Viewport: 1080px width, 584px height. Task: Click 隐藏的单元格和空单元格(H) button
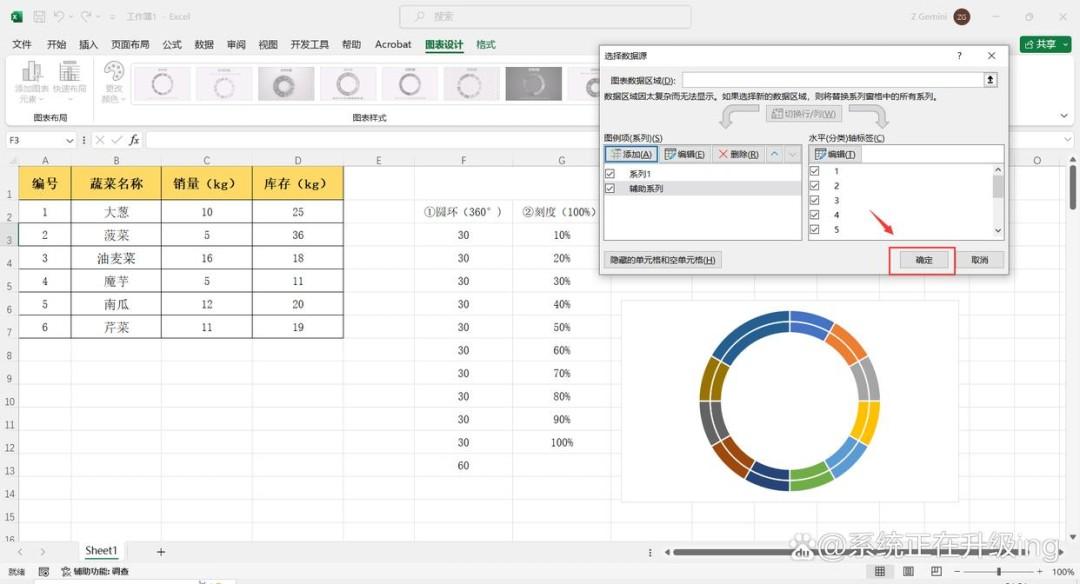click(x=663, y=260)
